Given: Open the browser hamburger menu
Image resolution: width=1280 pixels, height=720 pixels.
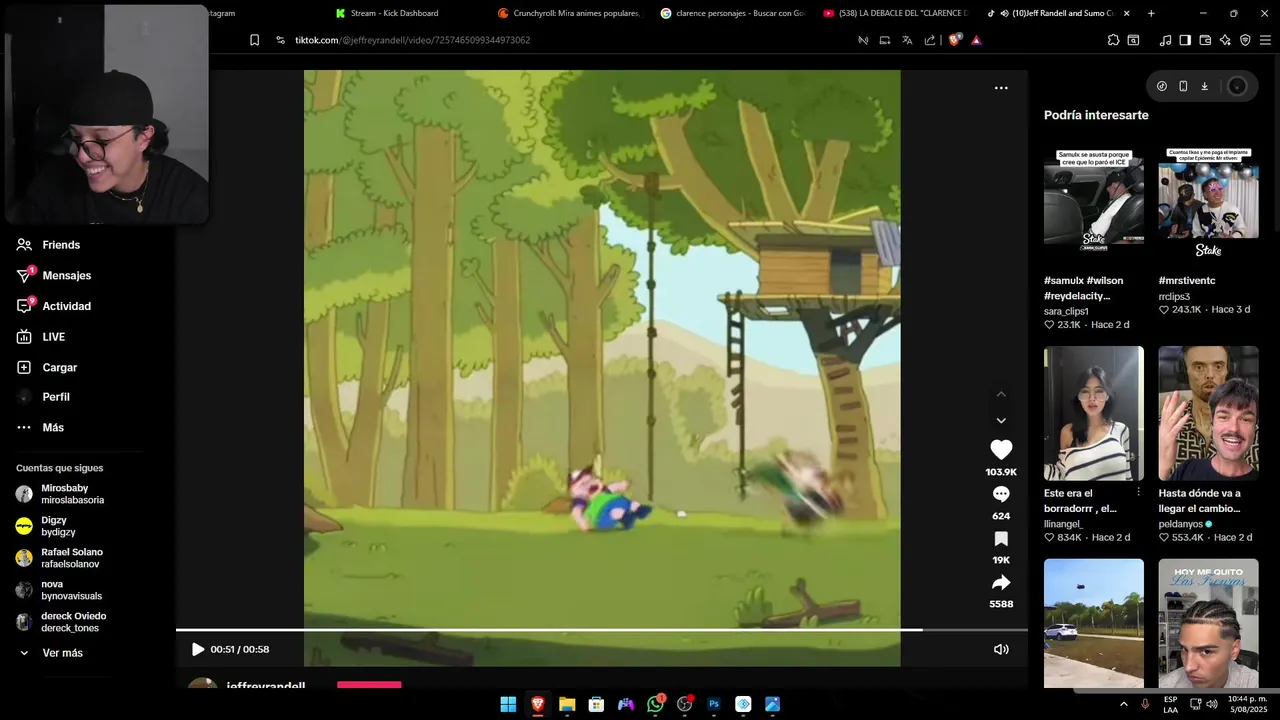Looking at the screenshot, I should point(1265,40).
